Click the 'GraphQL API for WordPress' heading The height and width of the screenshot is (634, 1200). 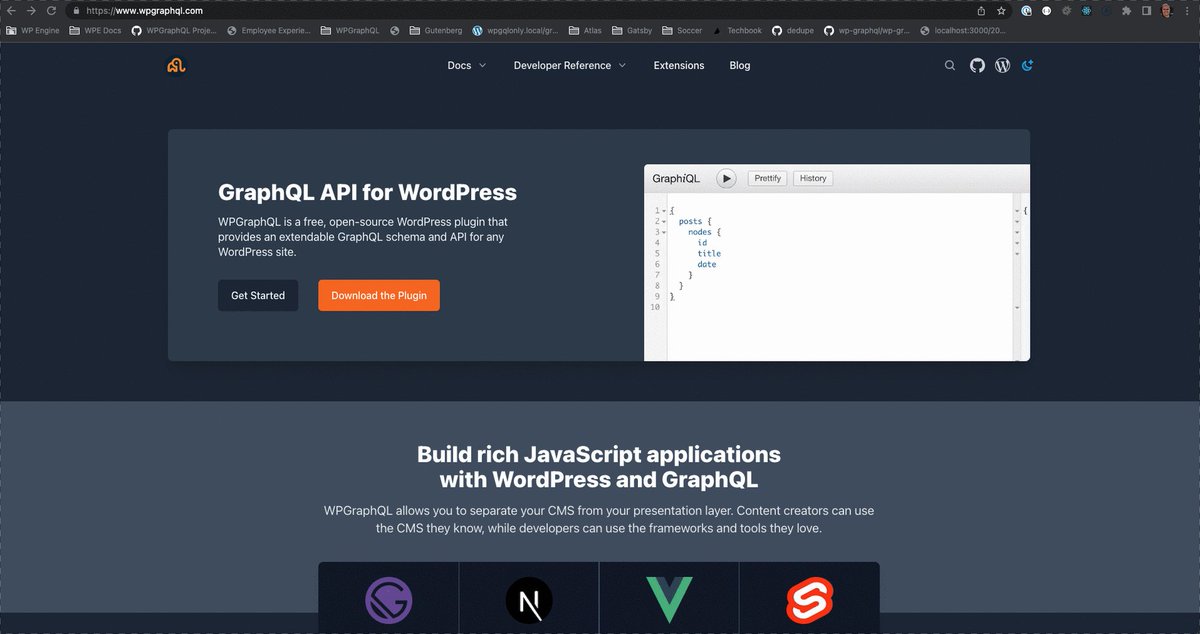point(367,192)
